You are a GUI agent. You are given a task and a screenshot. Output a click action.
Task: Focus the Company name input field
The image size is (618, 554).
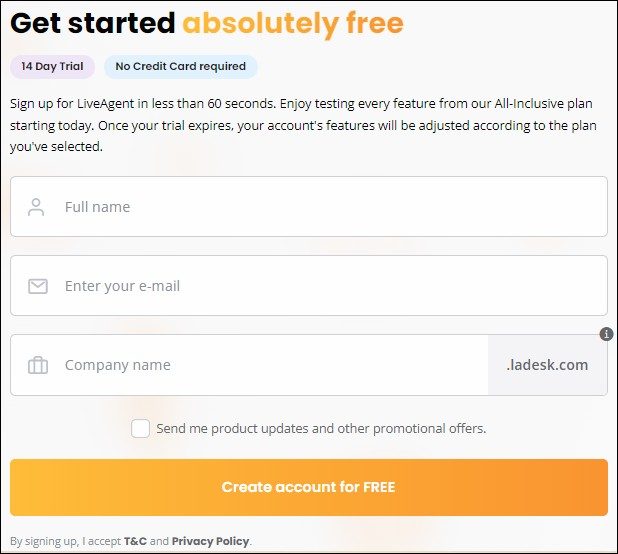pos(249,365)
